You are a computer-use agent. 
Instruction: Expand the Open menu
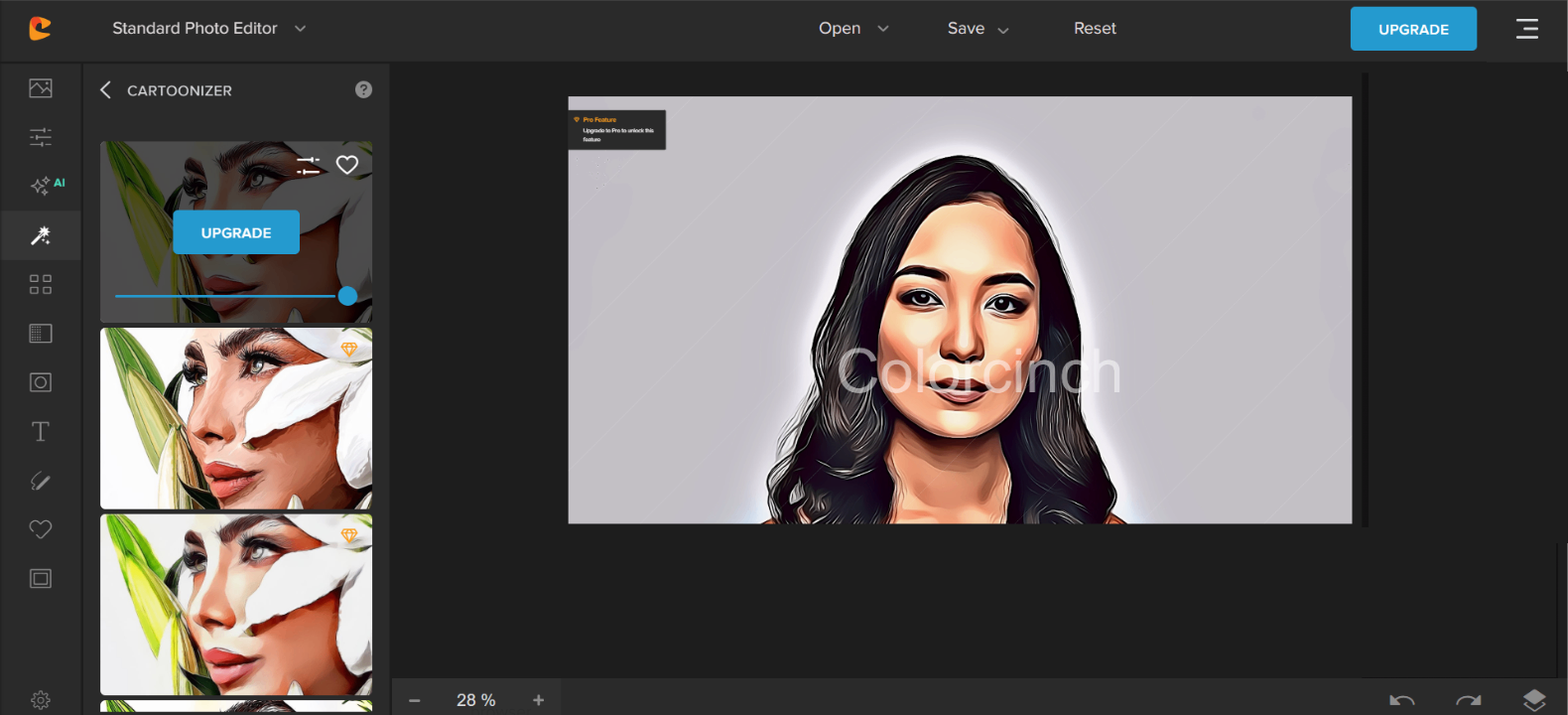tap(853, 29)
